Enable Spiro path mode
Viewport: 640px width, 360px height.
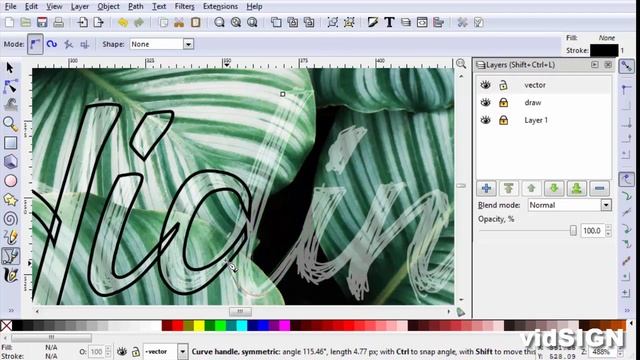point(51,44)
